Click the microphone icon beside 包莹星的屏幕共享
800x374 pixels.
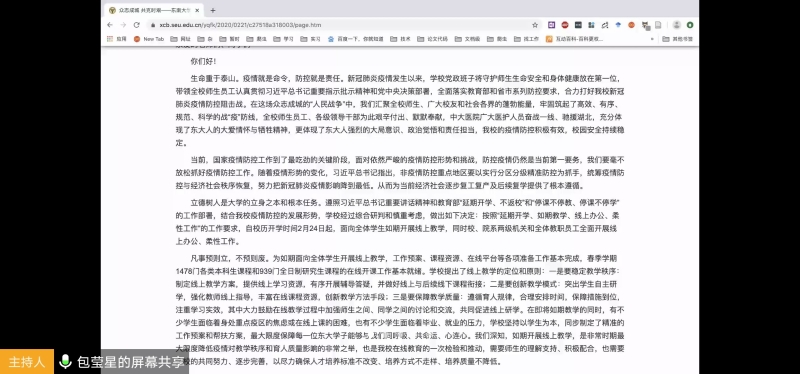tap(65, 361)
